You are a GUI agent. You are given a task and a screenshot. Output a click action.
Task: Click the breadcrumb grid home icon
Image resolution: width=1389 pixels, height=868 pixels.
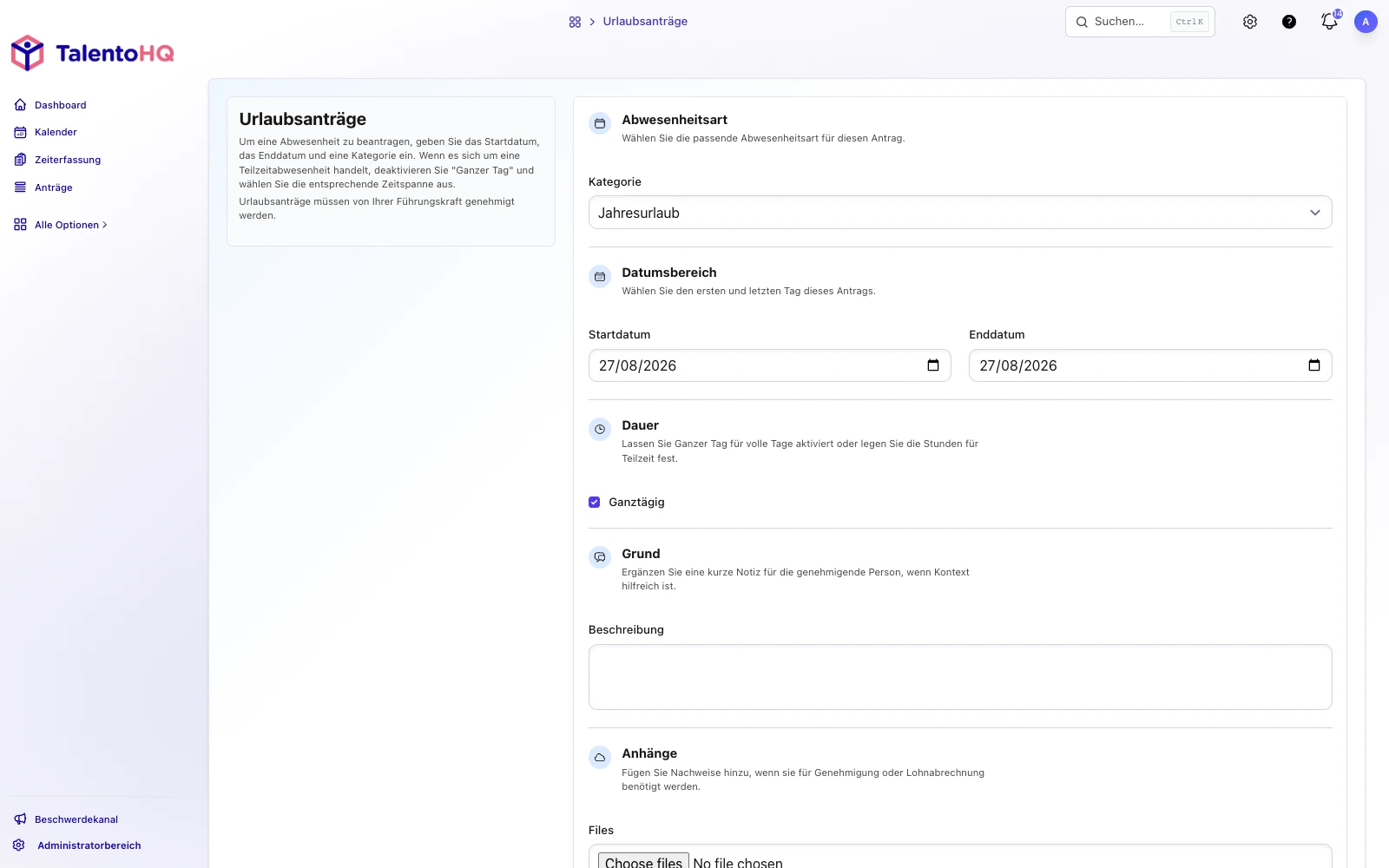point(575,22)
